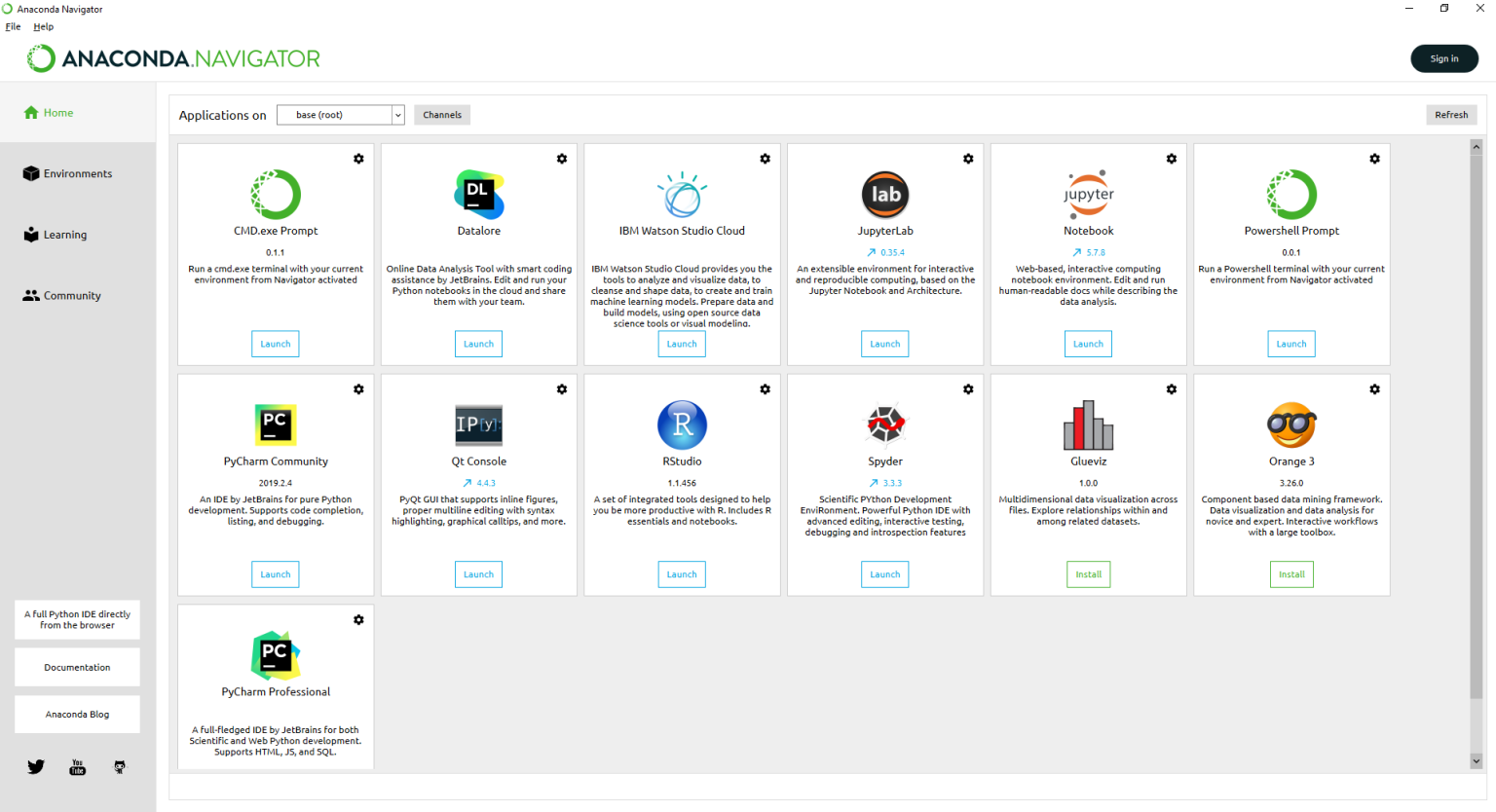Click the Spyder logo icon
Screen dimensions: 1496x812
click(x=884, y=425)
